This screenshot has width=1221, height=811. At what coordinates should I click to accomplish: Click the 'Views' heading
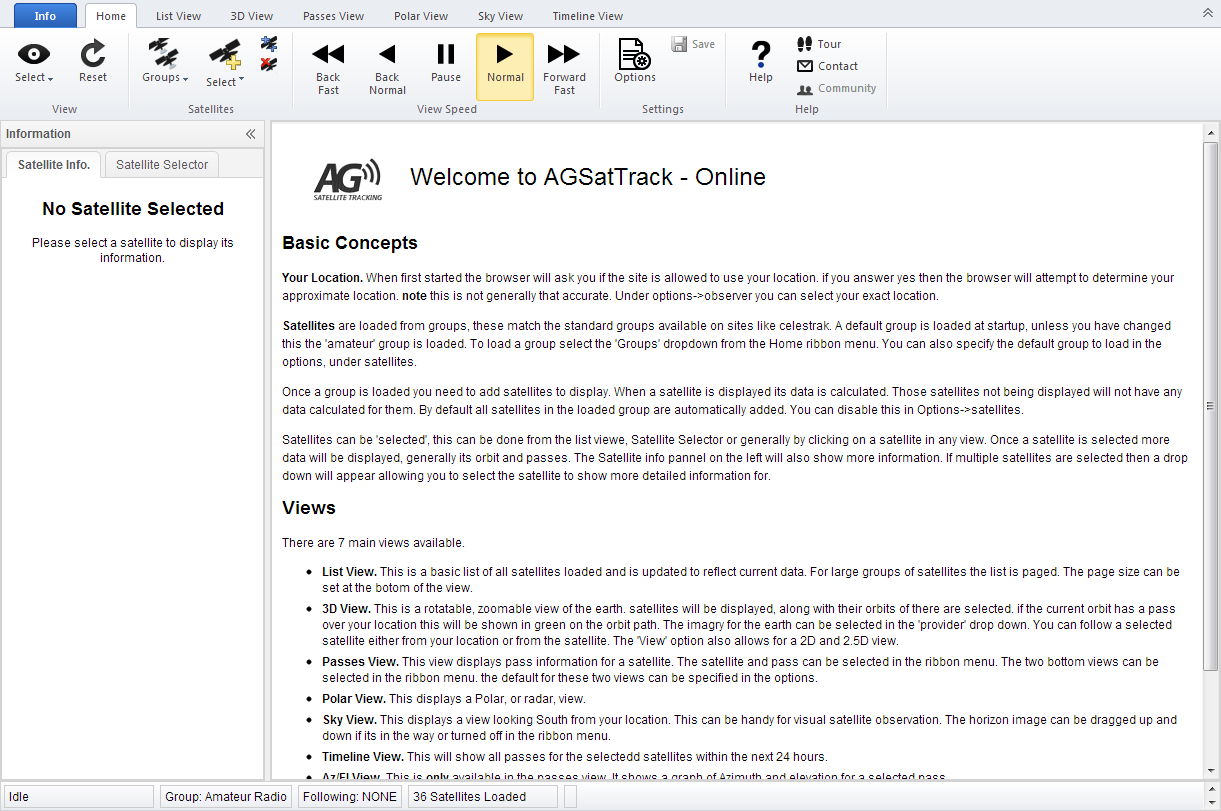pos(309,508)
